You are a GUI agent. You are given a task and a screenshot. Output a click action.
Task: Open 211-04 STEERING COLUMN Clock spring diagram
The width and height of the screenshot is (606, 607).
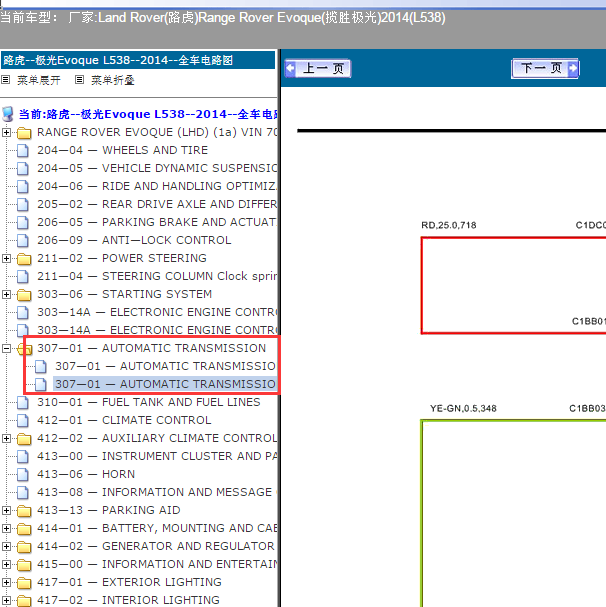[157, 276]
